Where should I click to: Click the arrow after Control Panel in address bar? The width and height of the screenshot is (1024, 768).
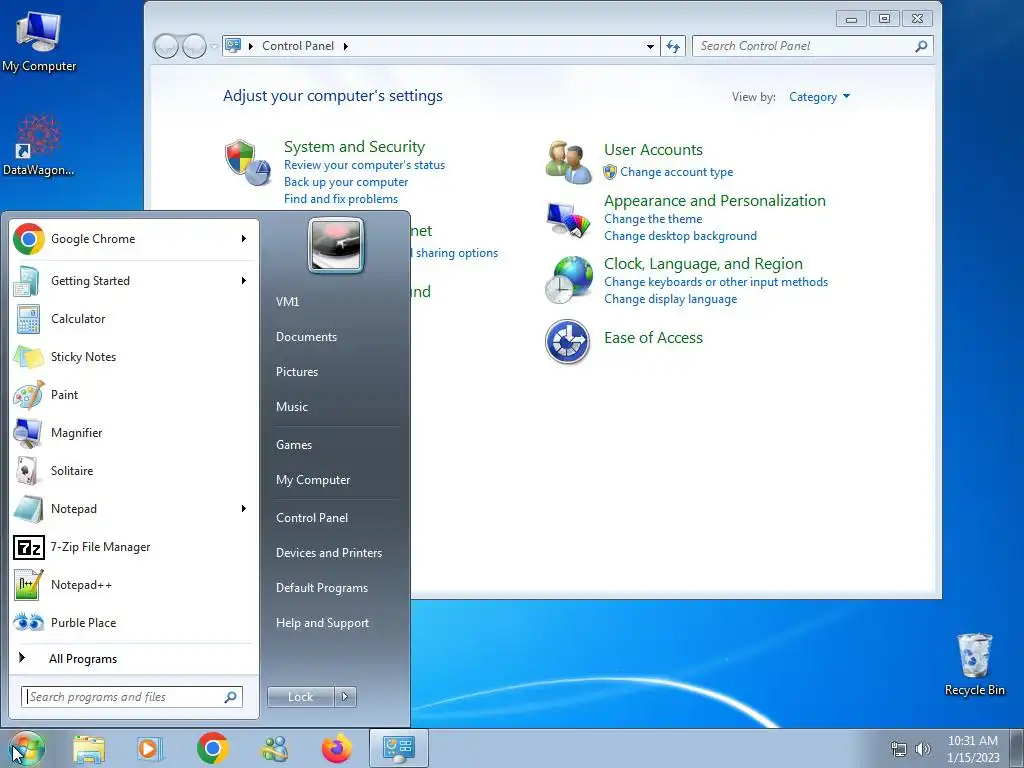(345, 46)
